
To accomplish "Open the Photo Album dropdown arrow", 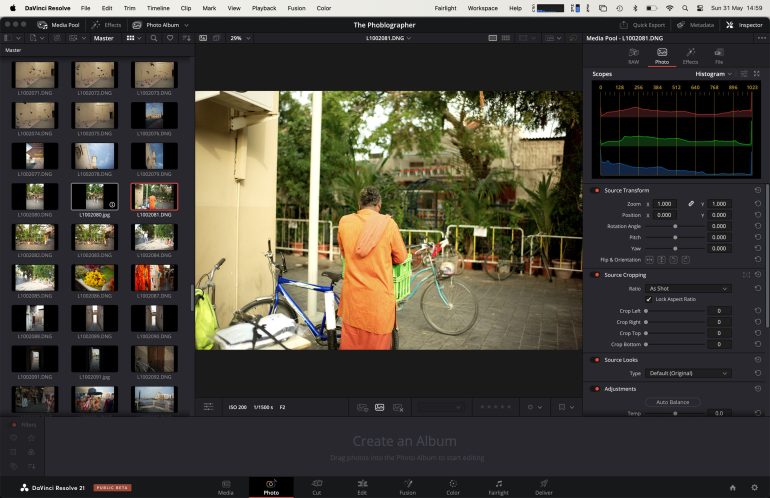I will [186, 25].
